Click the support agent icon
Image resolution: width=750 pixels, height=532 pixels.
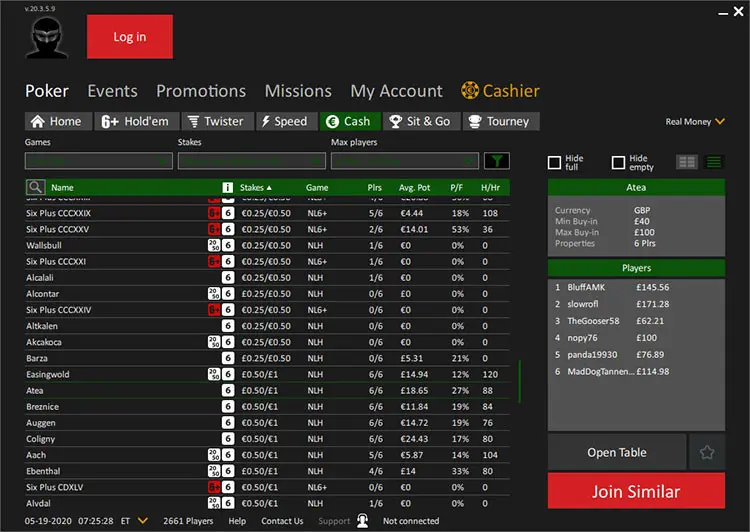click(x=362, y=521)
